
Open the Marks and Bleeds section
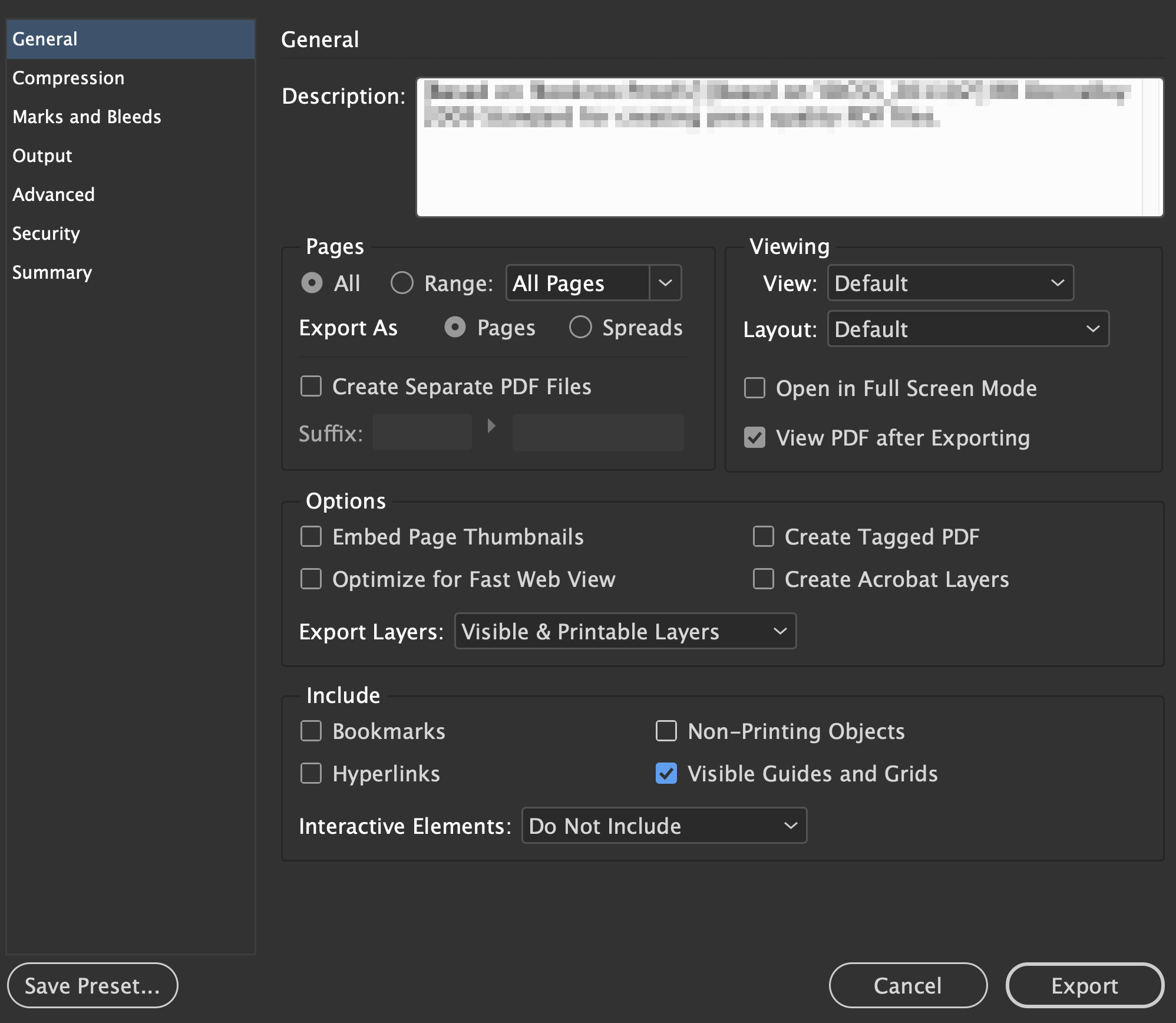pos(86,116)
